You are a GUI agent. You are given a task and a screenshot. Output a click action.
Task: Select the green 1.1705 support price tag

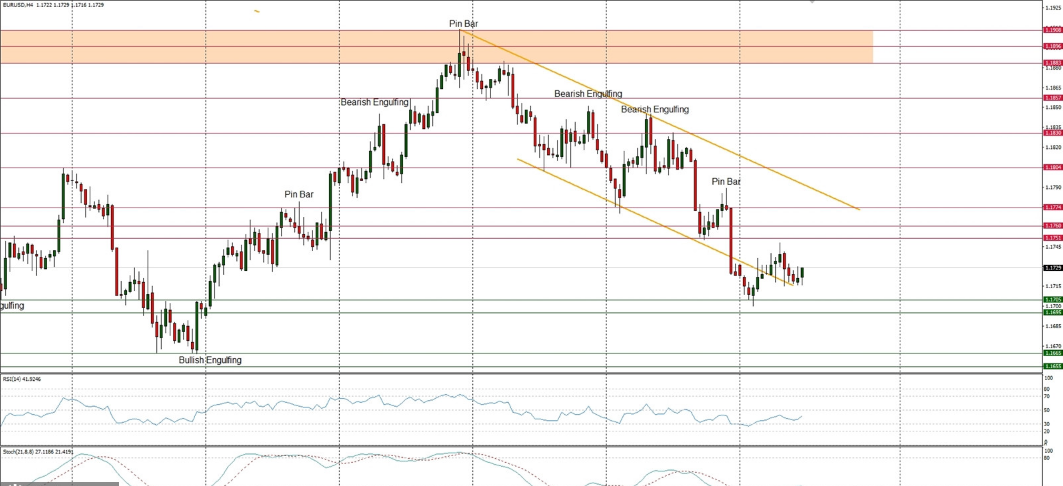[1052, 299]
